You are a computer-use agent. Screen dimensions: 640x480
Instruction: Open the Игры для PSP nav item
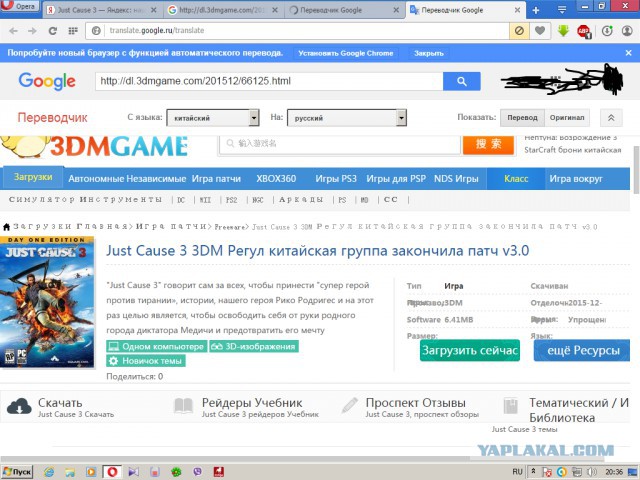396,179
